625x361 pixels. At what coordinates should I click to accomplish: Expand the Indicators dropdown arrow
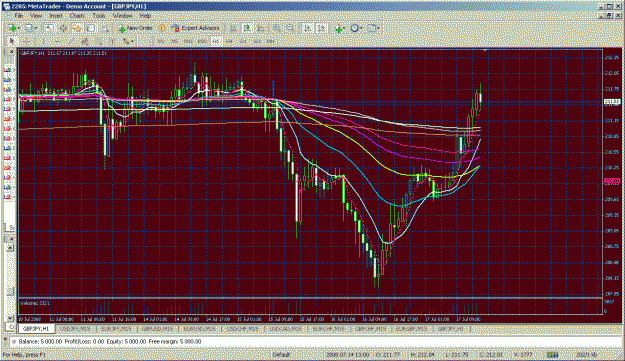[344, 28]
